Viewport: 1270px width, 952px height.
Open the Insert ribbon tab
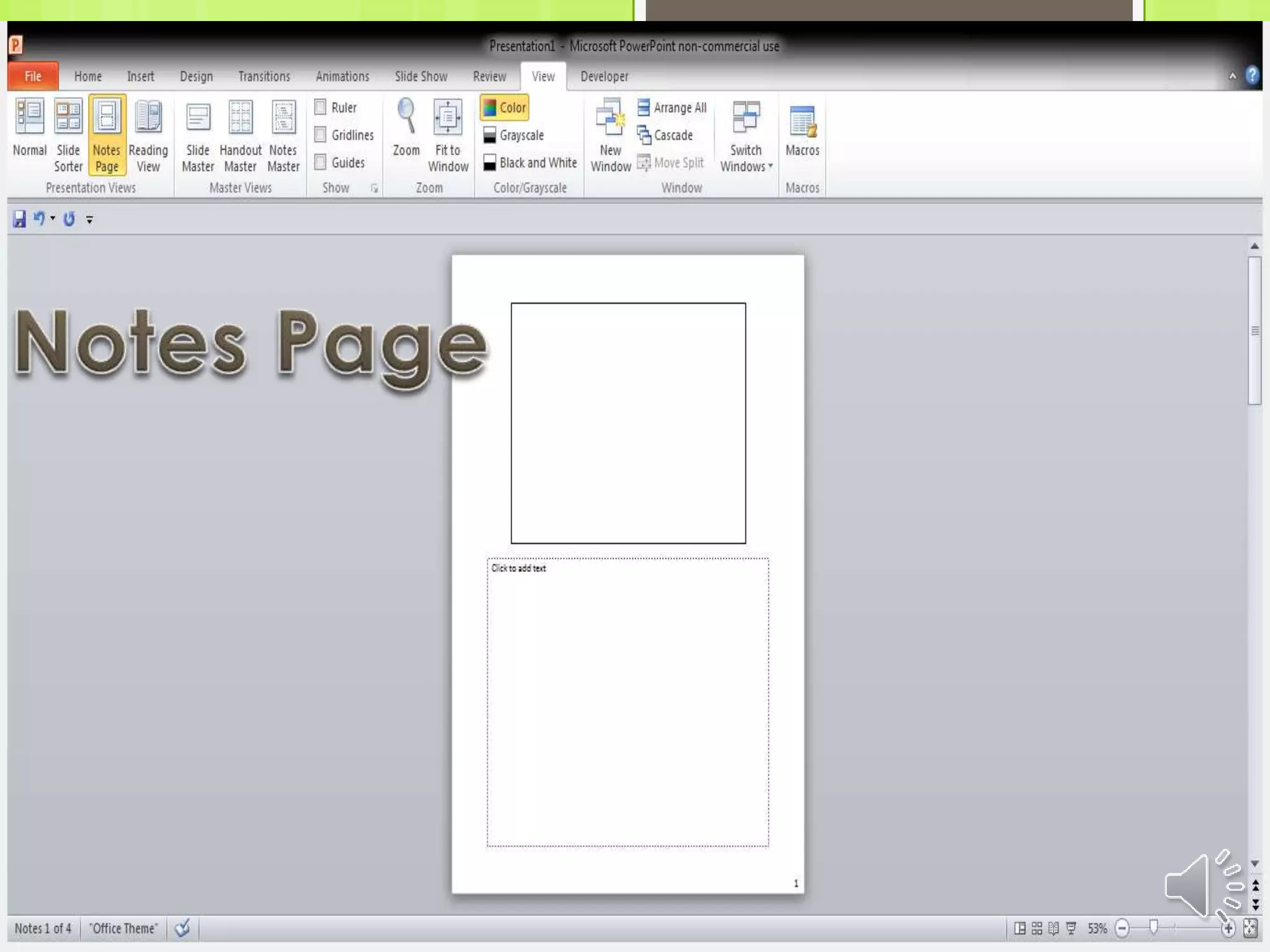pyautogui.click(x=140, y=76)
